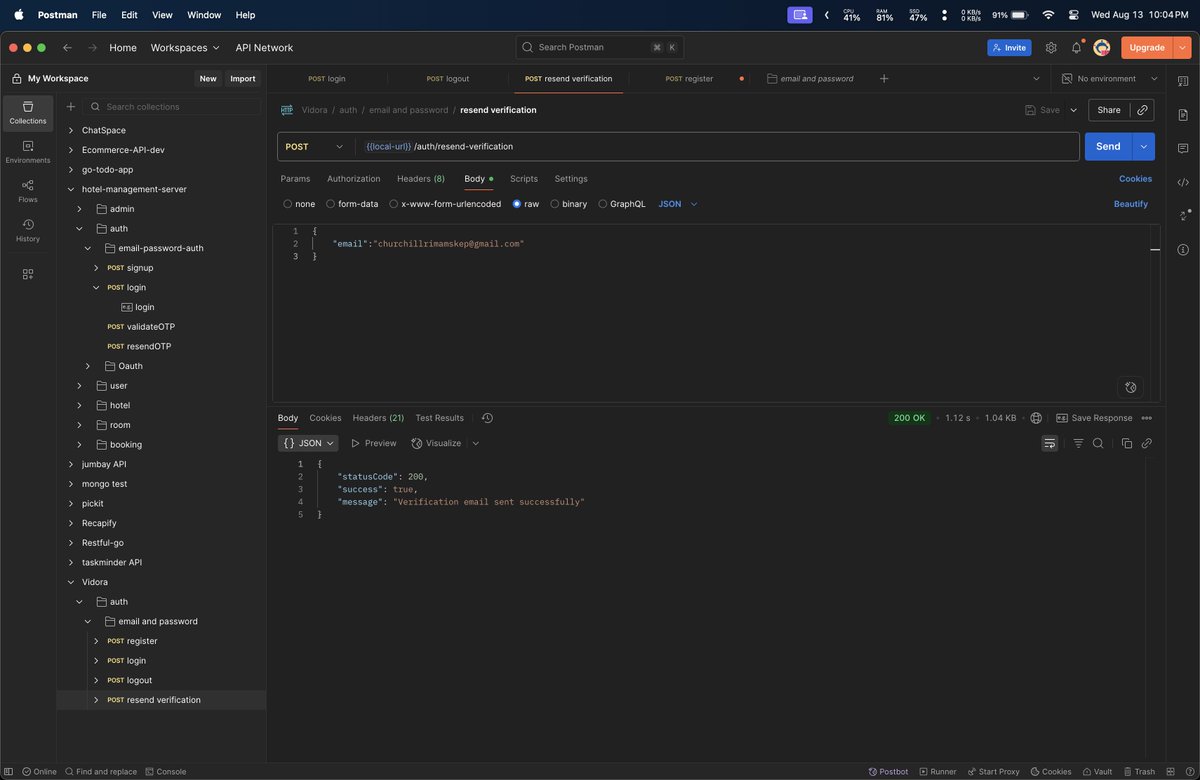Click the Invite button

point(1009,47)
